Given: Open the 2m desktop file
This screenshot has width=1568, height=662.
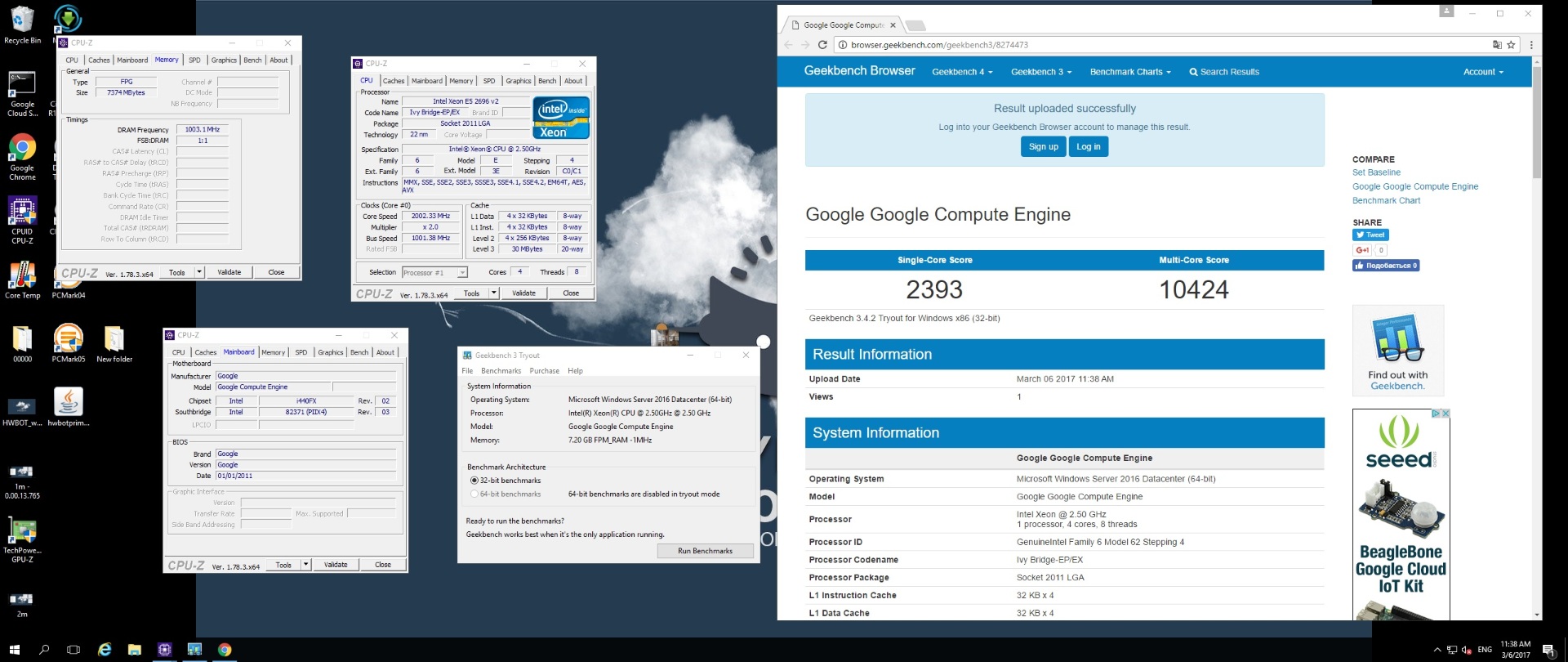Looking at the screenshot, I should [22, 605].
